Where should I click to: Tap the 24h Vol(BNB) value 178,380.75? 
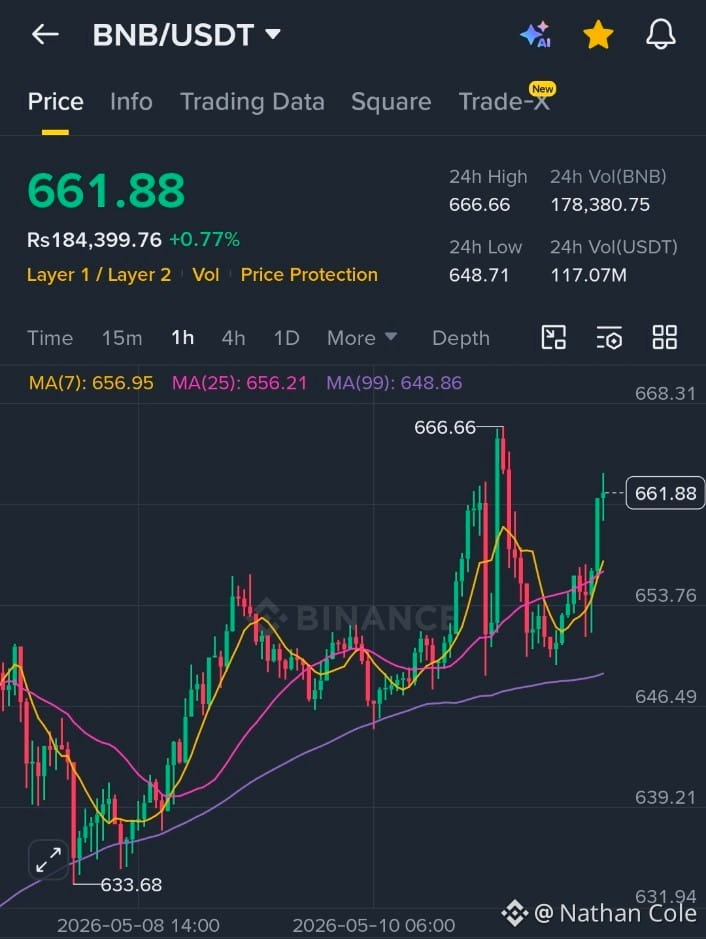pyautogui.click(x=600, y=205)
